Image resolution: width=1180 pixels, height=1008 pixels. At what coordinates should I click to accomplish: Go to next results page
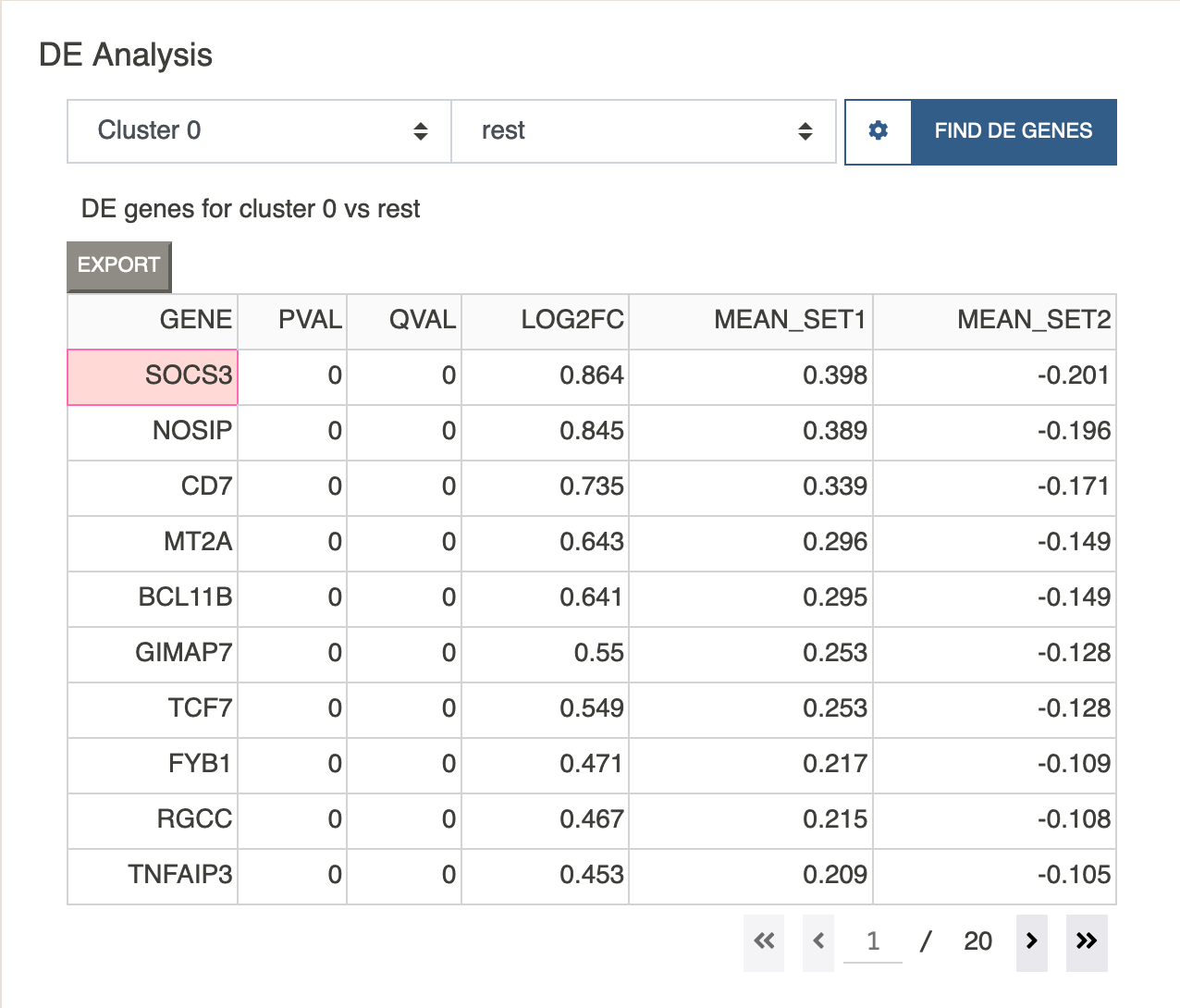[1032, 941]
